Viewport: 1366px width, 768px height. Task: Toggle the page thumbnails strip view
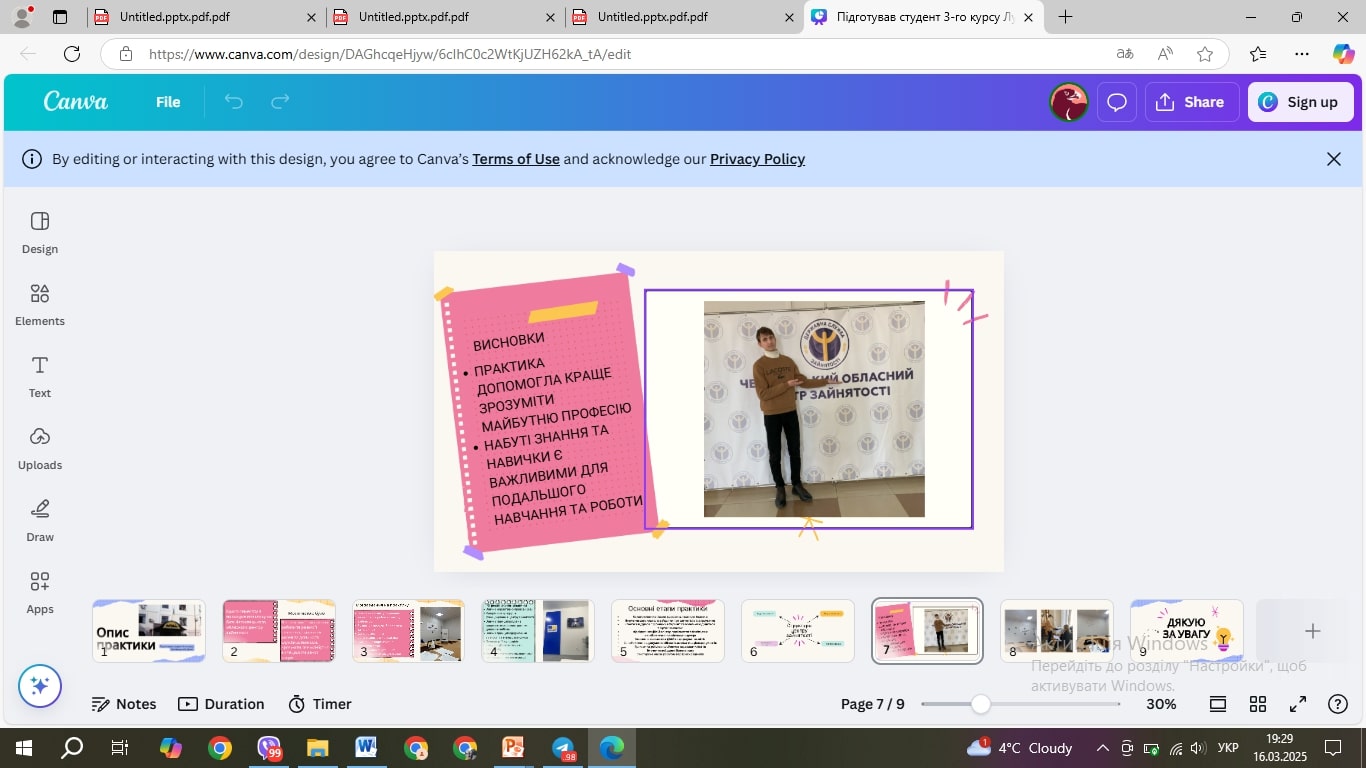pyautogui.click(x=1218, y=704)
